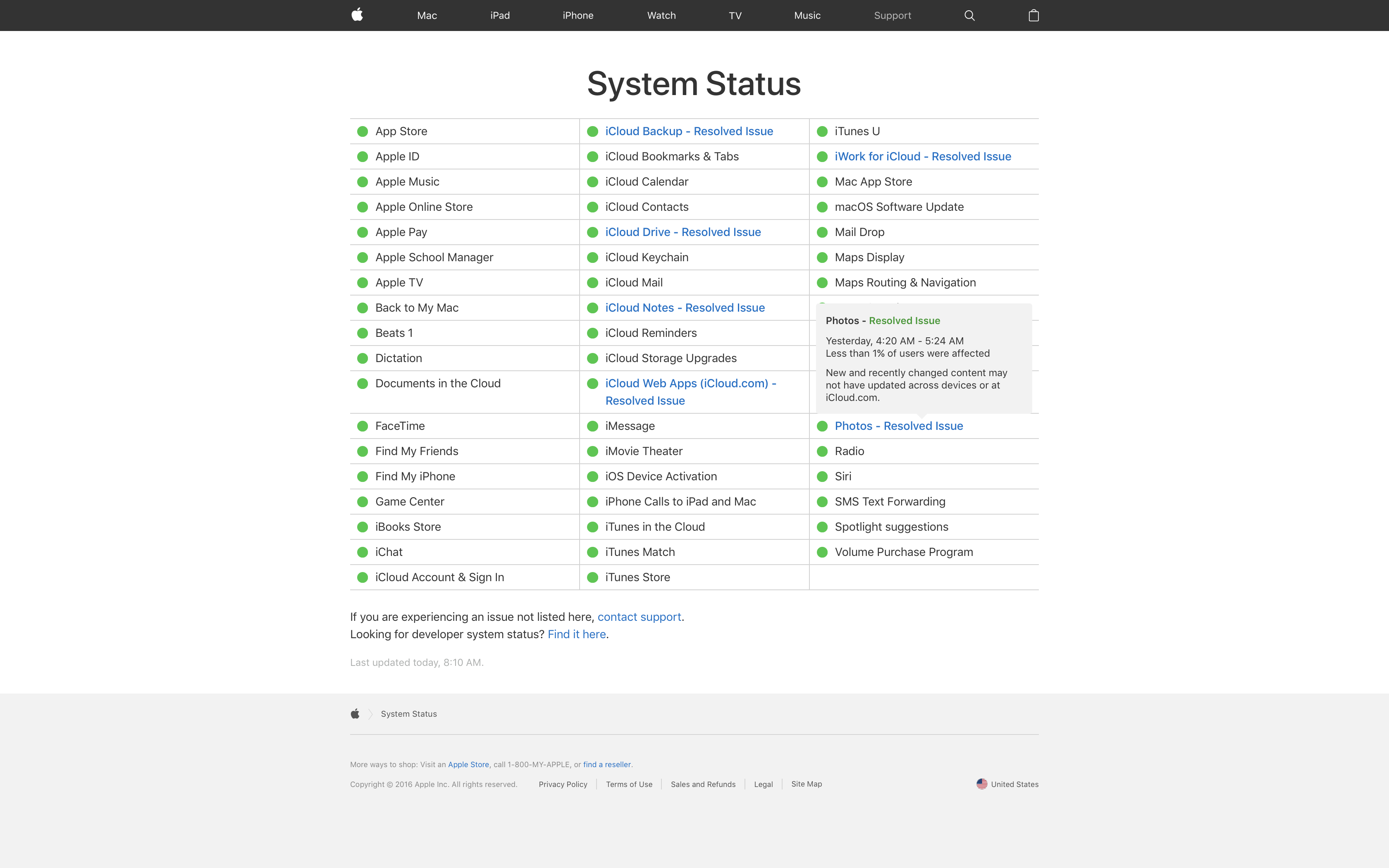Click the green status dot beside iCloud Mail
Image resolution: width=1389 pixels, height=868 pixels.
pyautogui.click(x=593, y=282)
